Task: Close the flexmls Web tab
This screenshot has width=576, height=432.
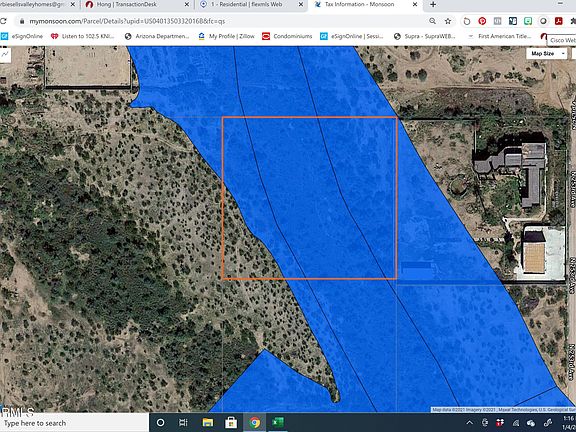Action: (300, 5)
